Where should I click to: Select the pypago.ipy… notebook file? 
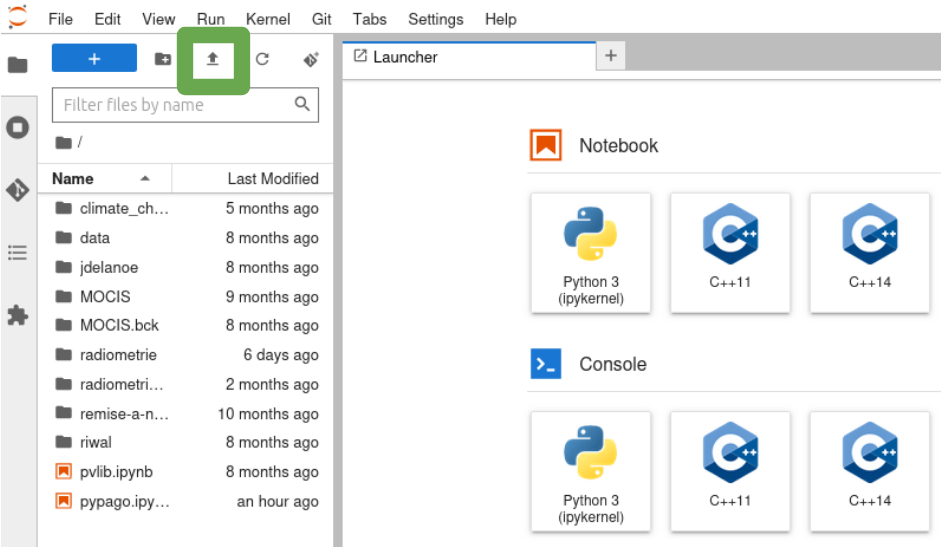click(x=186, y=501)
